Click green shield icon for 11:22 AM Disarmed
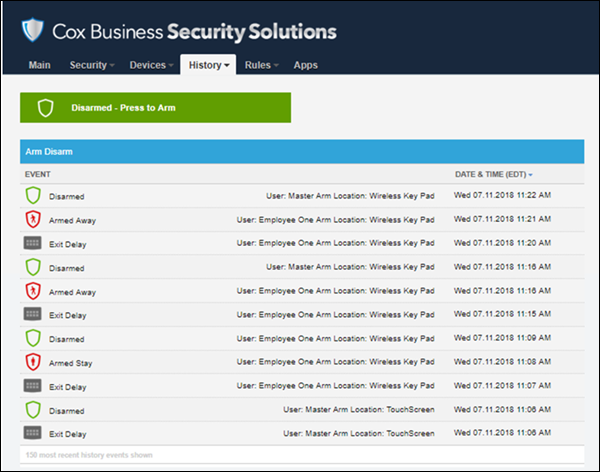This screenshot has width=600, height=472. (x=33, y=196)
